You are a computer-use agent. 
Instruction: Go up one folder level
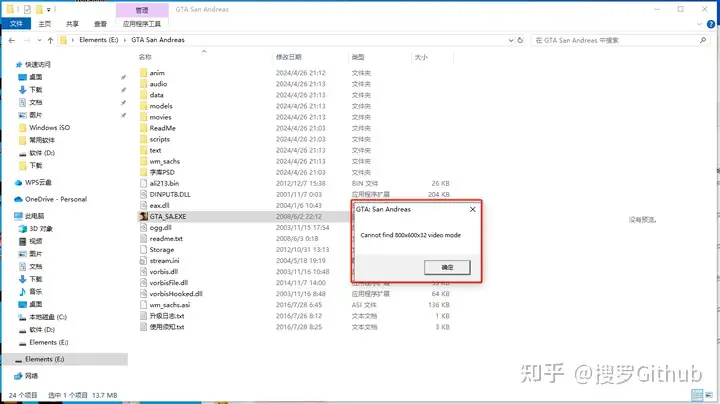51,40
